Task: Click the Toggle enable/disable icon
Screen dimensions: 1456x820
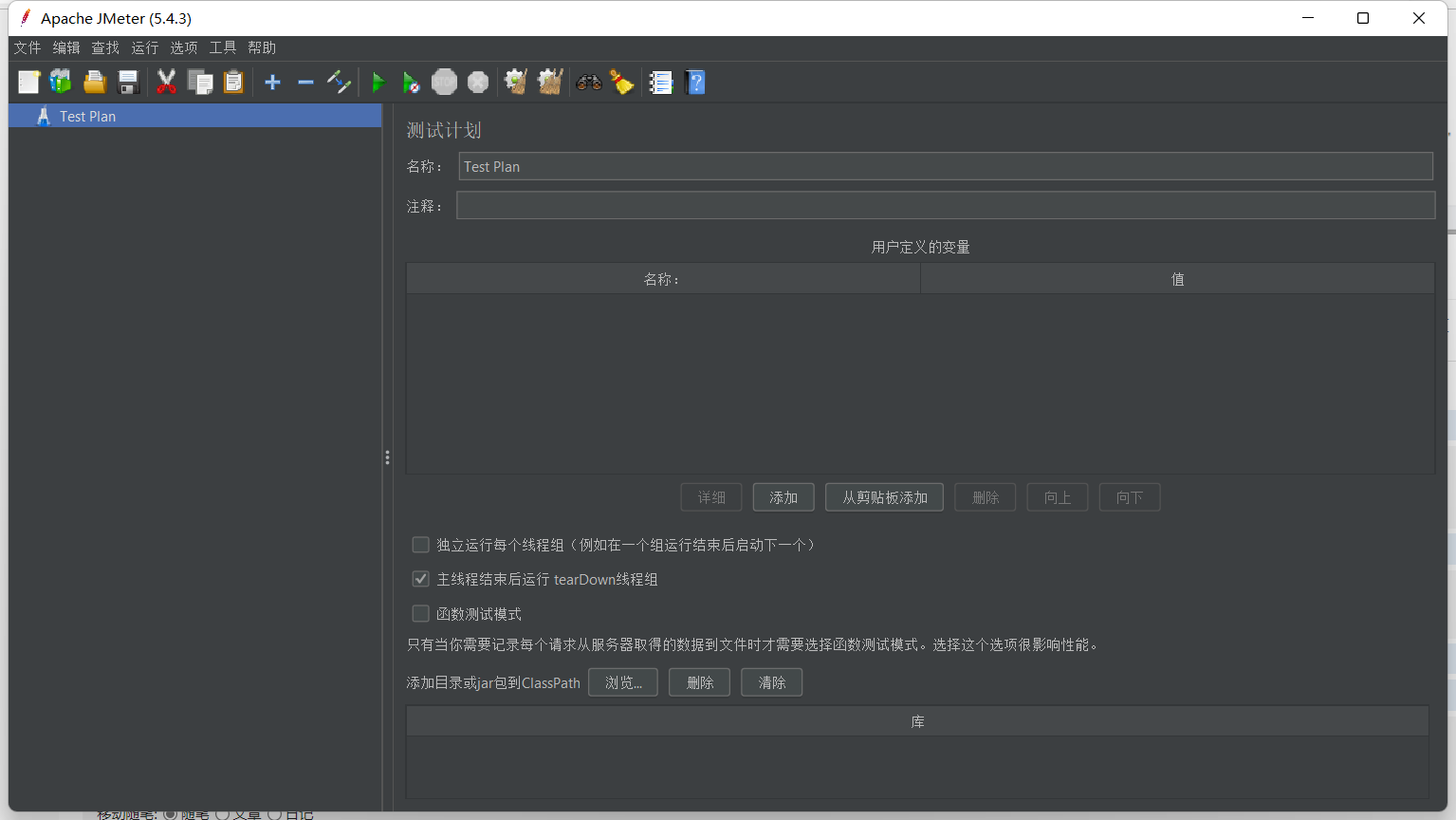Action: point(339,83)
